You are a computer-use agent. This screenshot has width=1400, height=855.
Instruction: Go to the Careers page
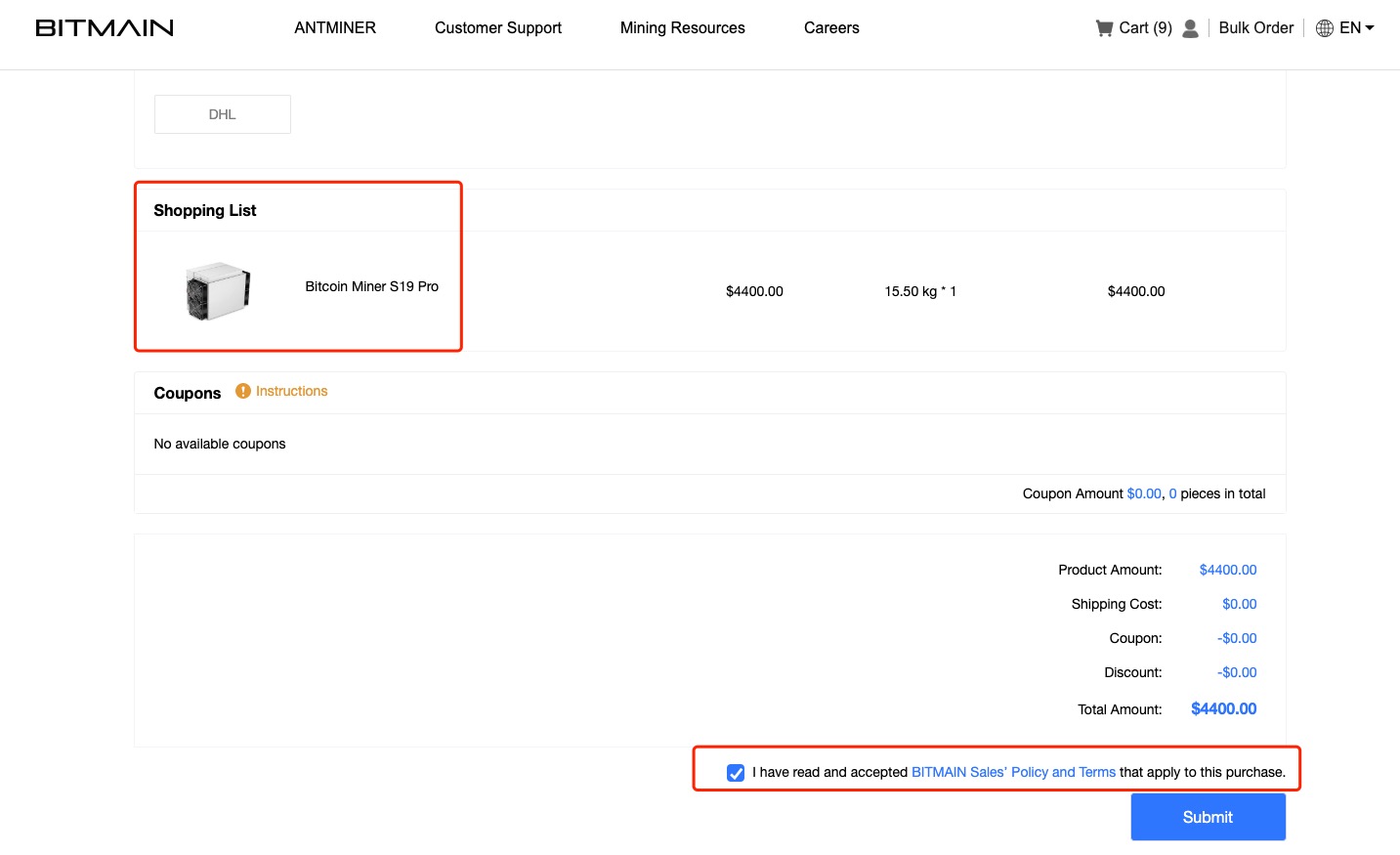tap(831, 28)
